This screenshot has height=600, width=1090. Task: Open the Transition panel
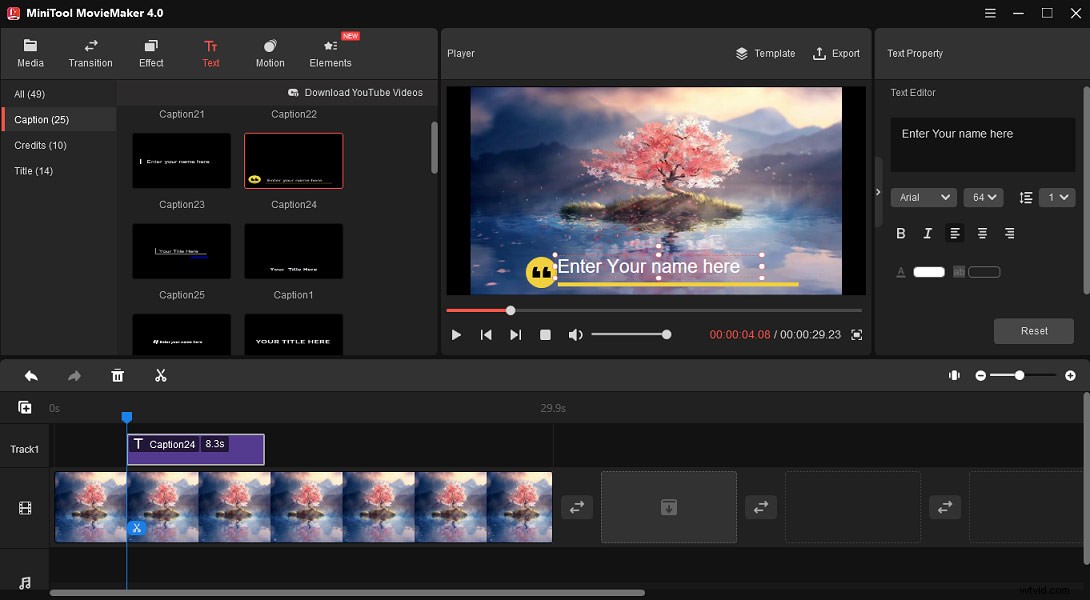[x=90, y=52]
